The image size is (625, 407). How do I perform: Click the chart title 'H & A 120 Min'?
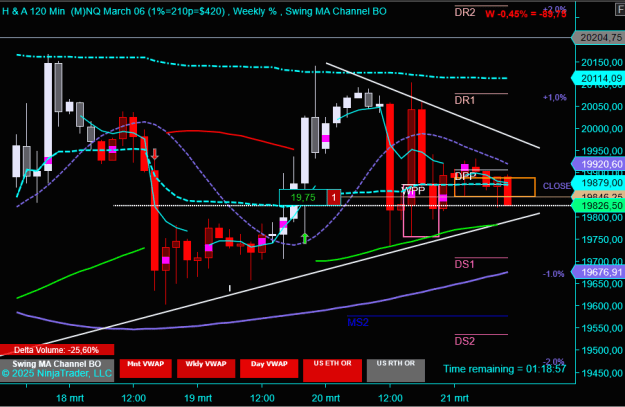point(33,11)
